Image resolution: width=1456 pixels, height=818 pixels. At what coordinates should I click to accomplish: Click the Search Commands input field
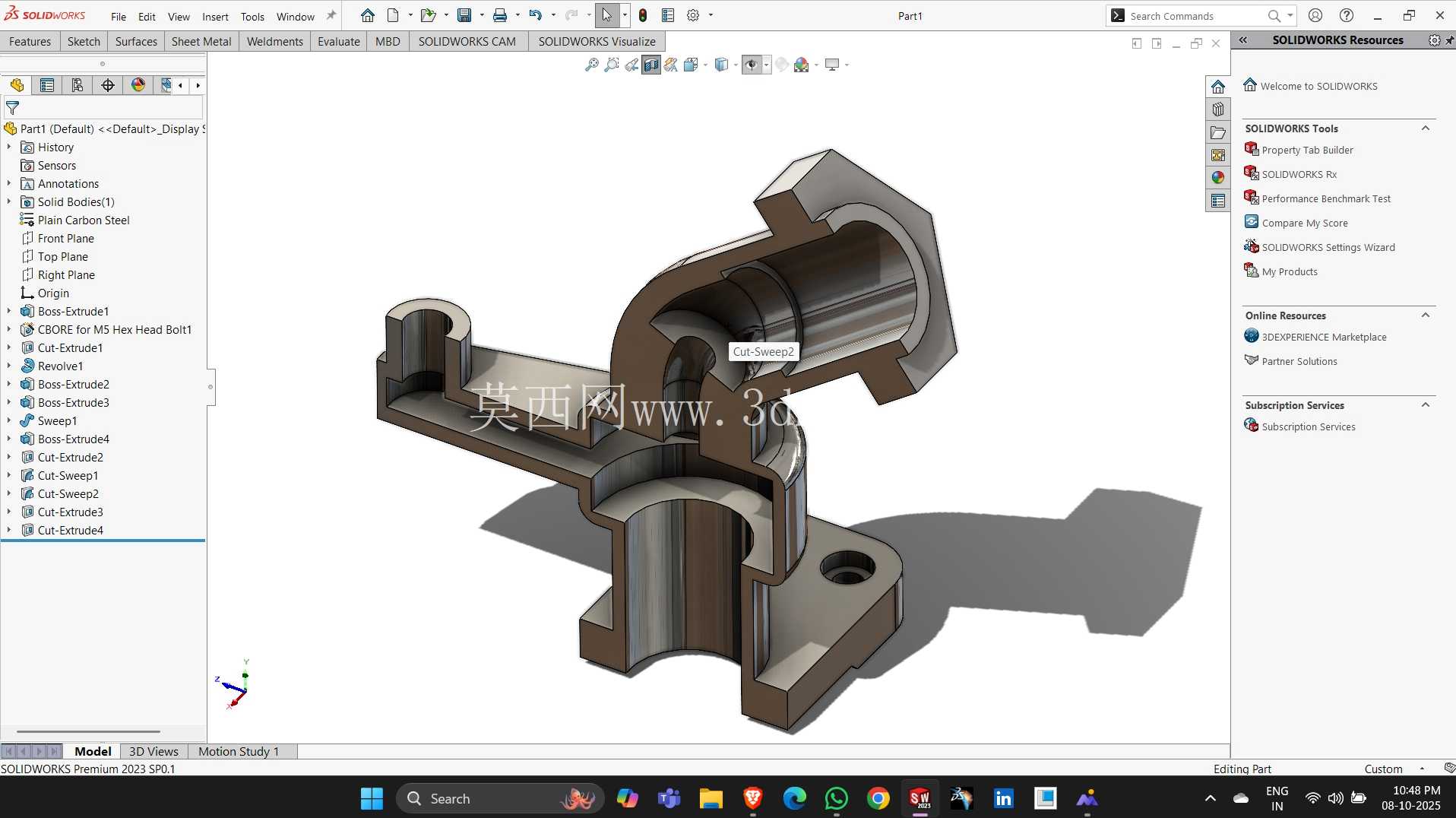tap(1196, 16)
